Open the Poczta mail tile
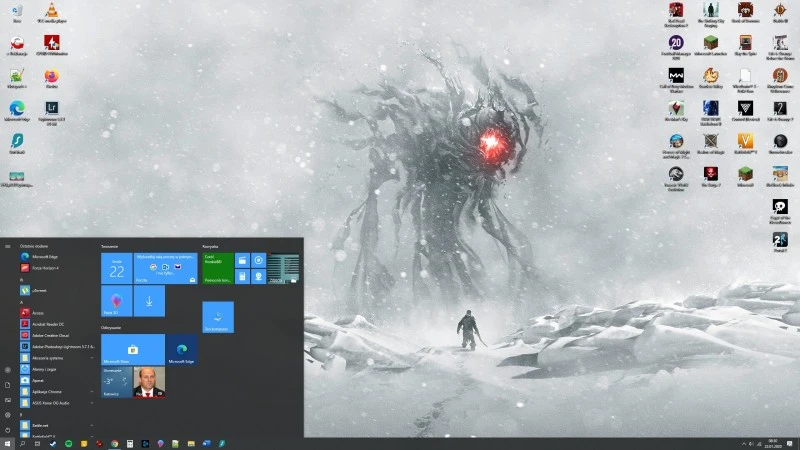Viewport: 800px width, 450px height. click(x=165, y=268)
